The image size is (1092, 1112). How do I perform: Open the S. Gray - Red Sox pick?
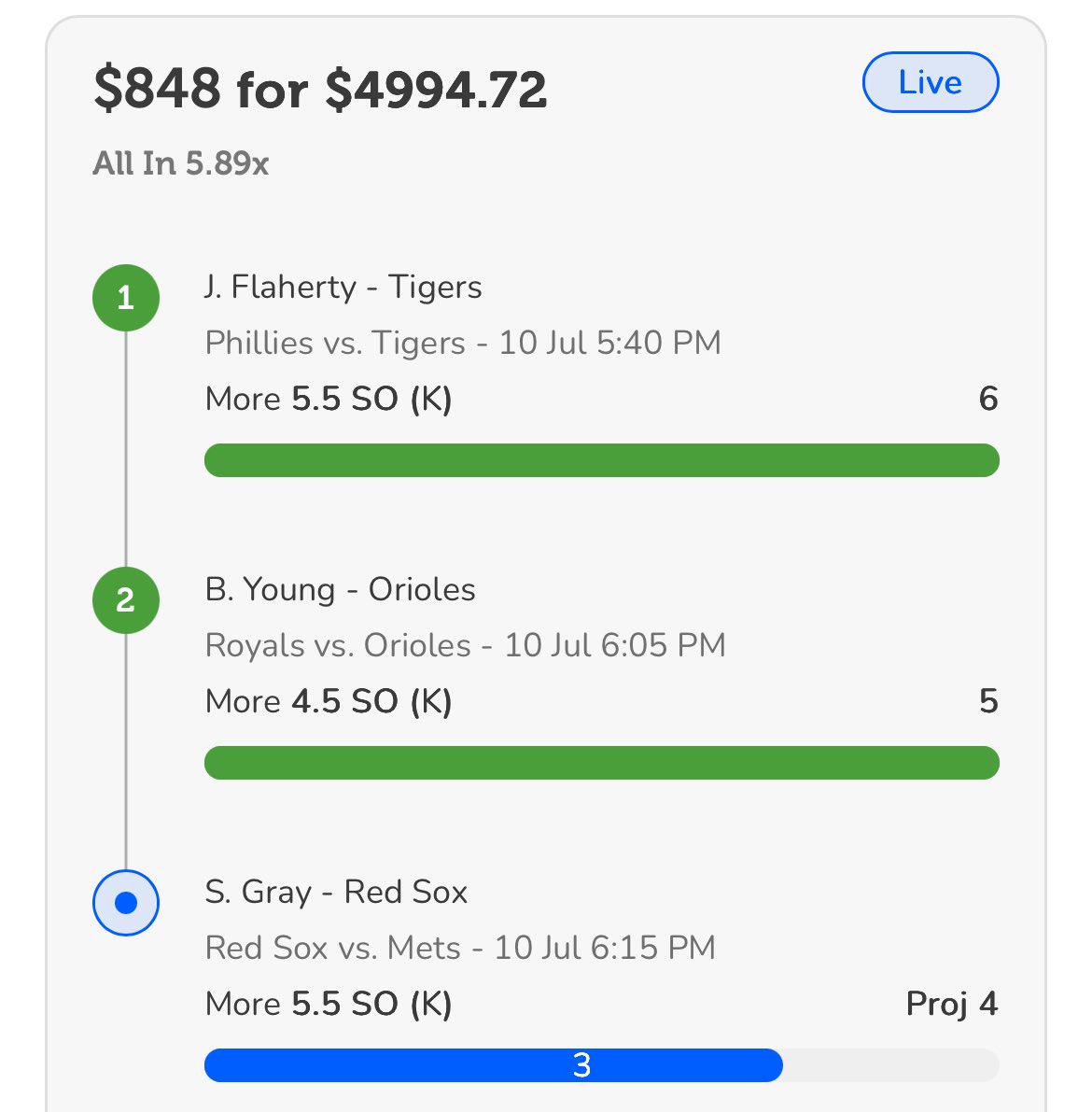tap(336, 893)
